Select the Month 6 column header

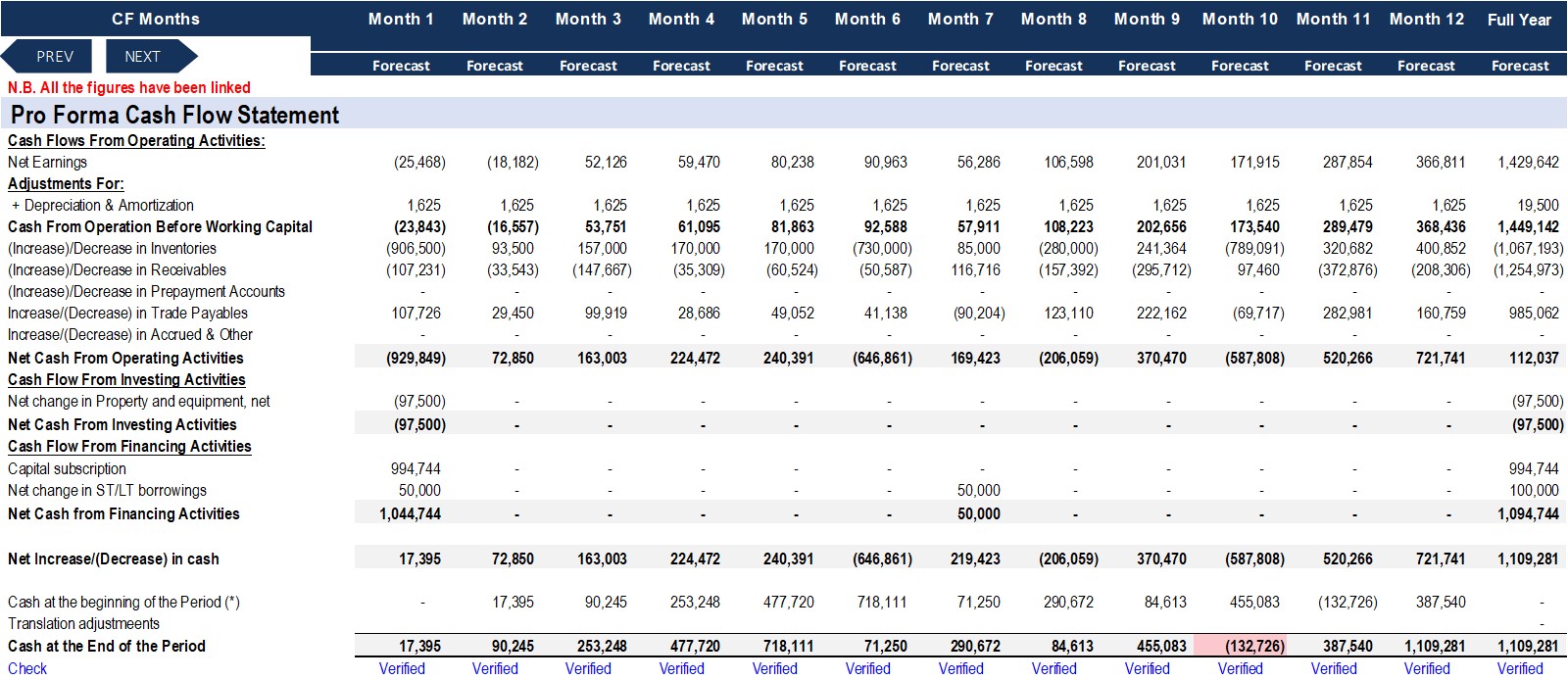point(867,19)
